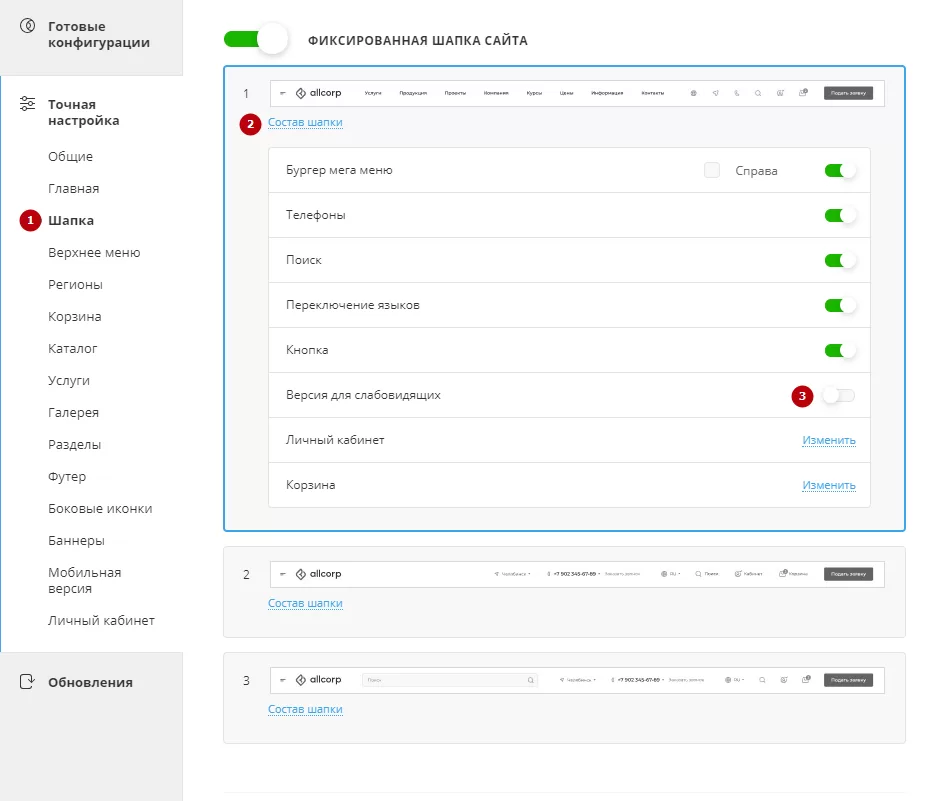The height and width of the screenshot is (801, 939).
Task: Click the Версия для слабовидящих label
Action: coord(363,395)
